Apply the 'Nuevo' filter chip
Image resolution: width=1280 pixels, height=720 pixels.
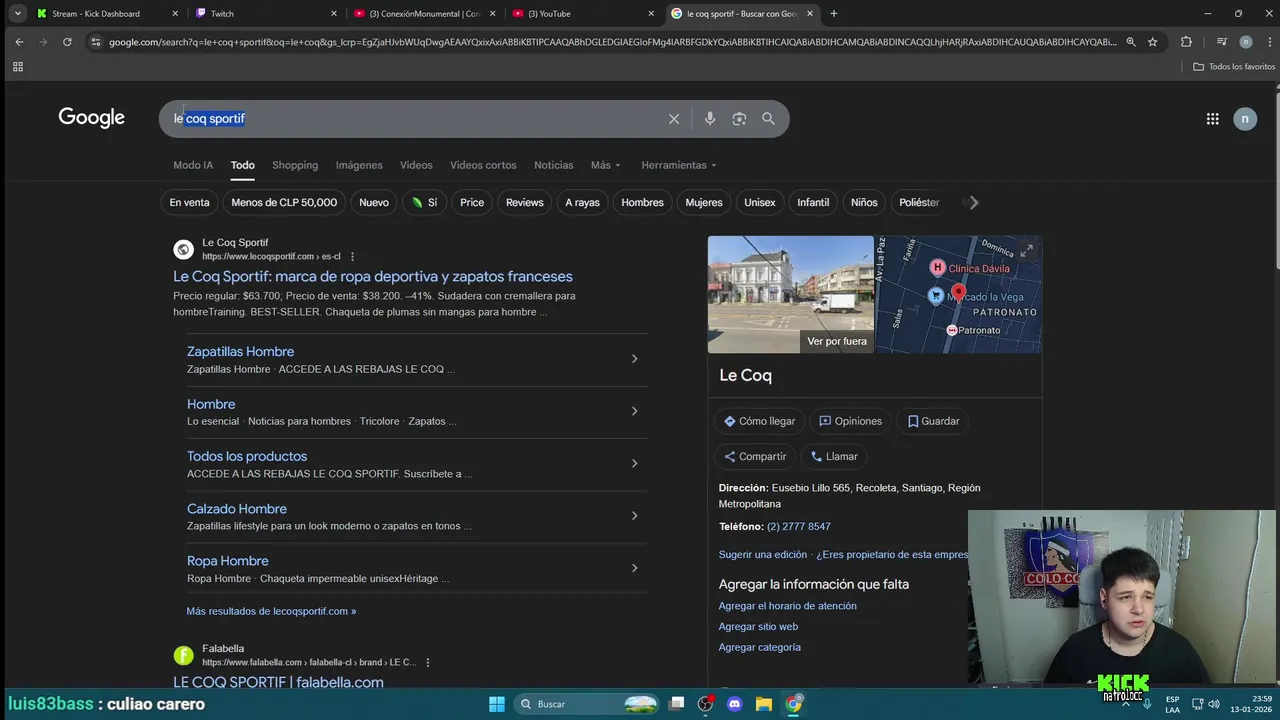tap(374, 203)
